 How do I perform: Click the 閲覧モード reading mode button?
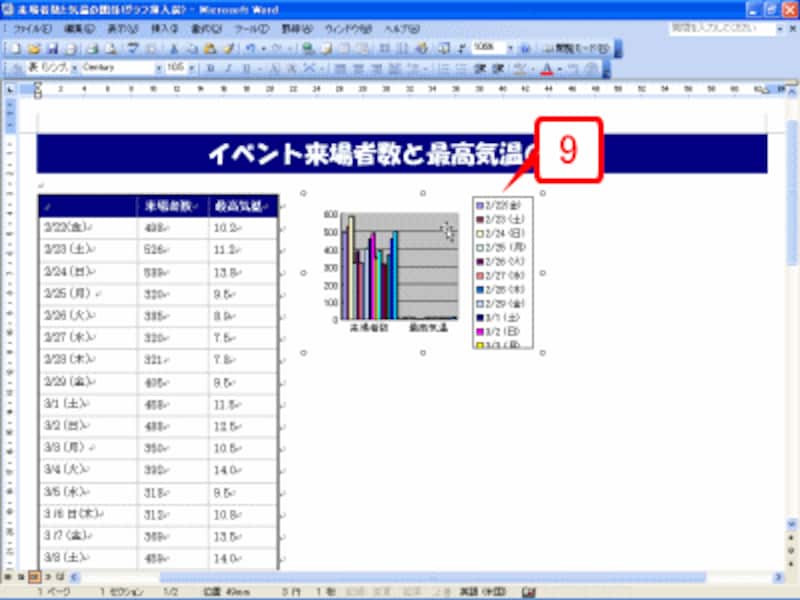pos(575,47)
